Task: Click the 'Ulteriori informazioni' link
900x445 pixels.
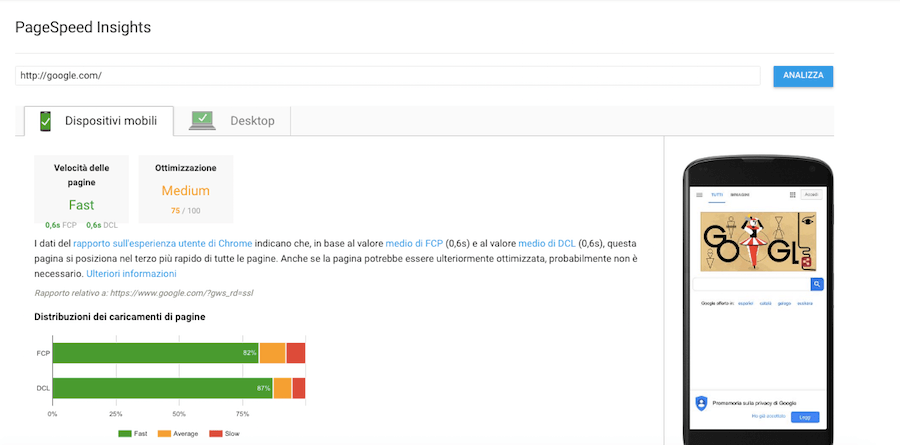Action: (x=131, y=273)
